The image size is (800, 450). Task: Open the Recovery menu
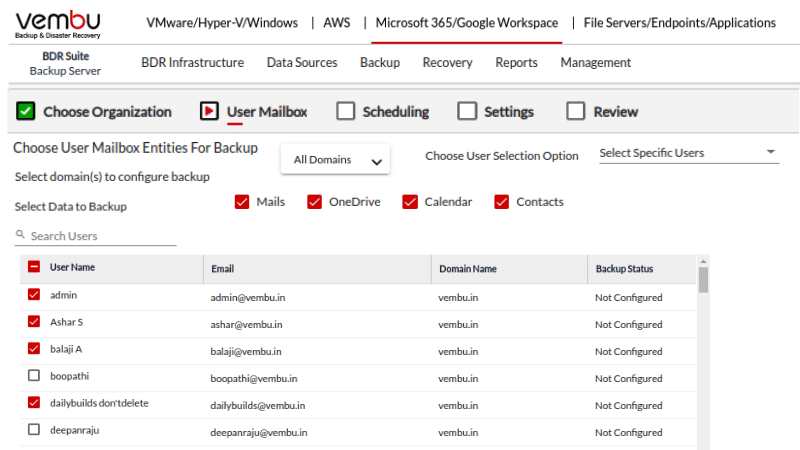(447, 63)
